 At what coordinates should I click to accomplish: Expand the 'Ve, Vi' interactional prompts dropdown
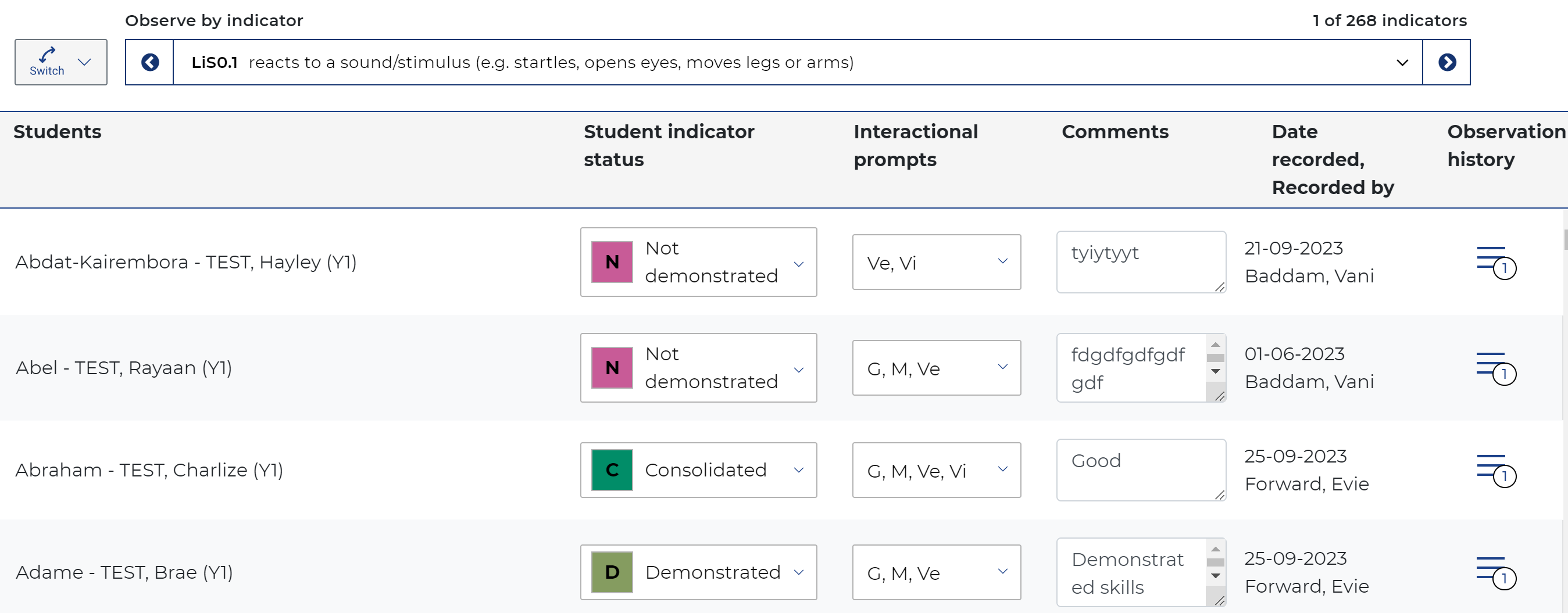pyautogui.click(x=936, y=262)
